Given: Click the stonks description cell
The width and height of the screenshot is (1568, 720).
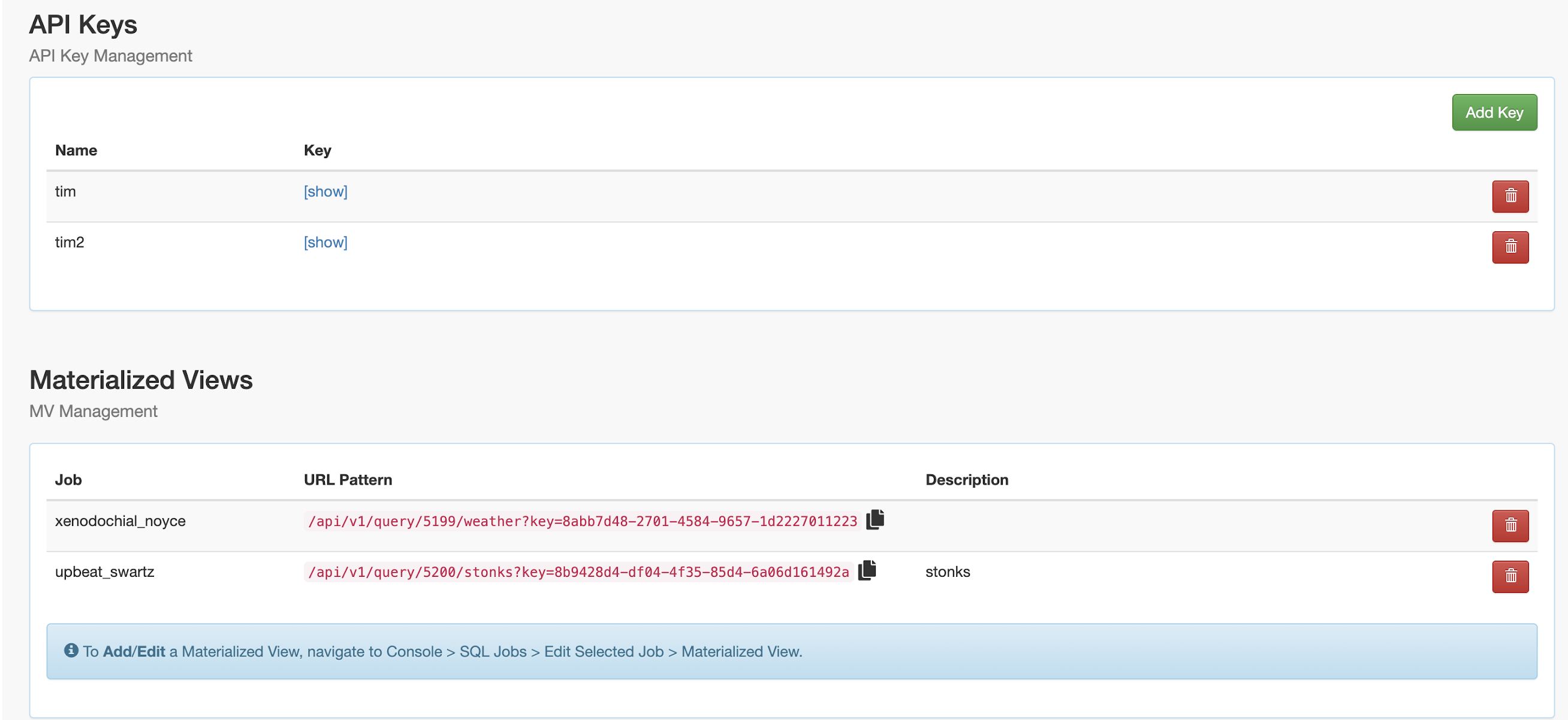Looking at the screenshot, I should pyautogui.click(x=947, y=571).
